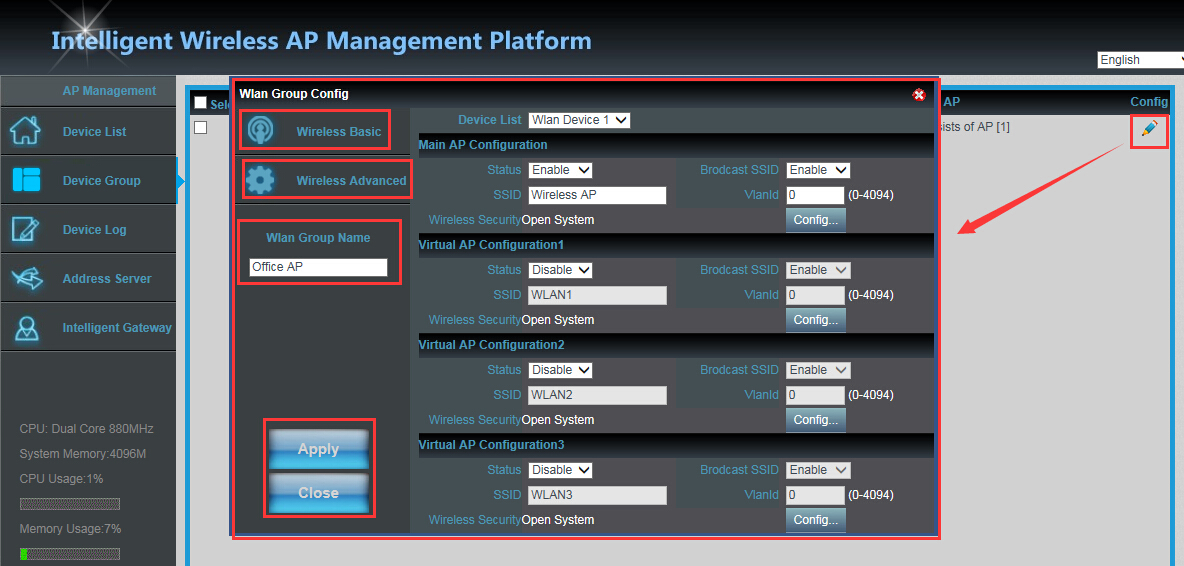Image resolution: width=1184 pixels, height=566 pixels.
Task: Click the Config column header
Action: point(1149,101)
